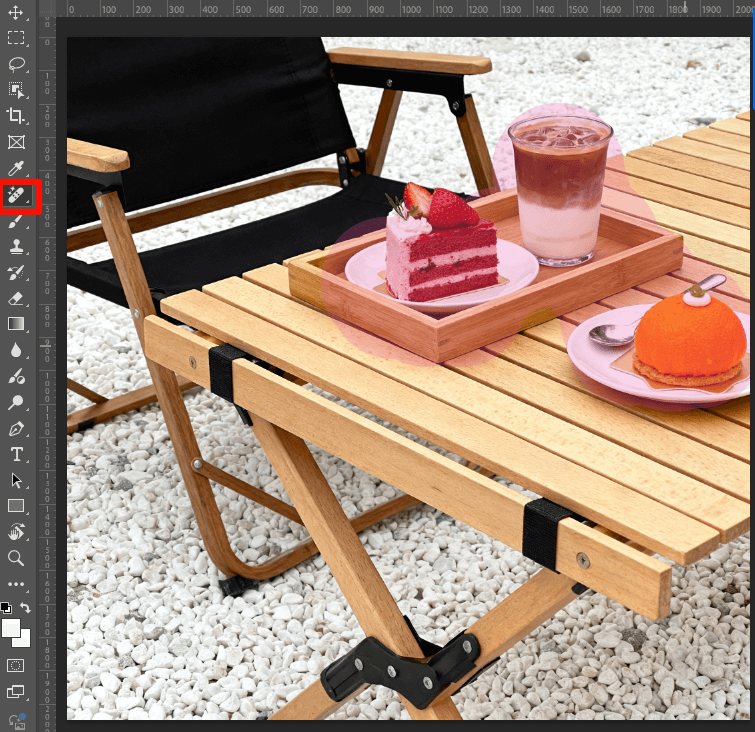Choose the Clone Stamp tool
Image resolution: width=755 pixels, height=732 pixels.
click(x=16, y=246)
